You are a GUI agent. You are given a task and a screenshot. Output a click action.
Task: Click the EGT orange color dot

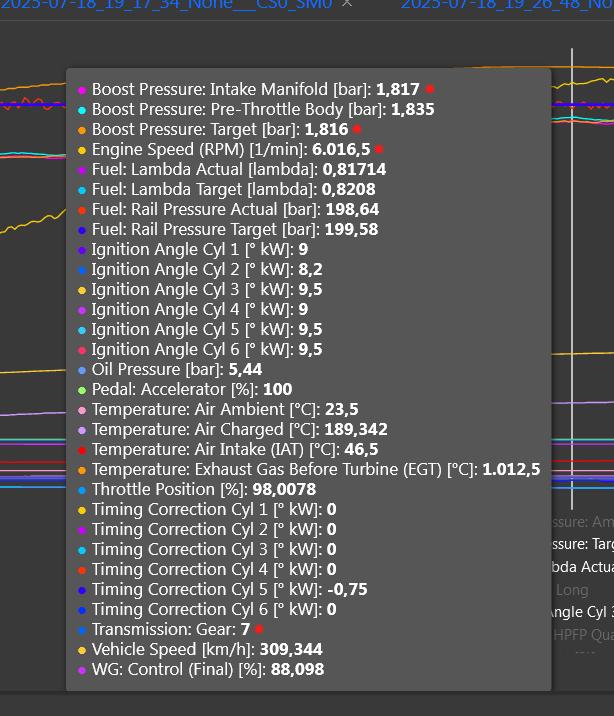click(x=82, y=470)
